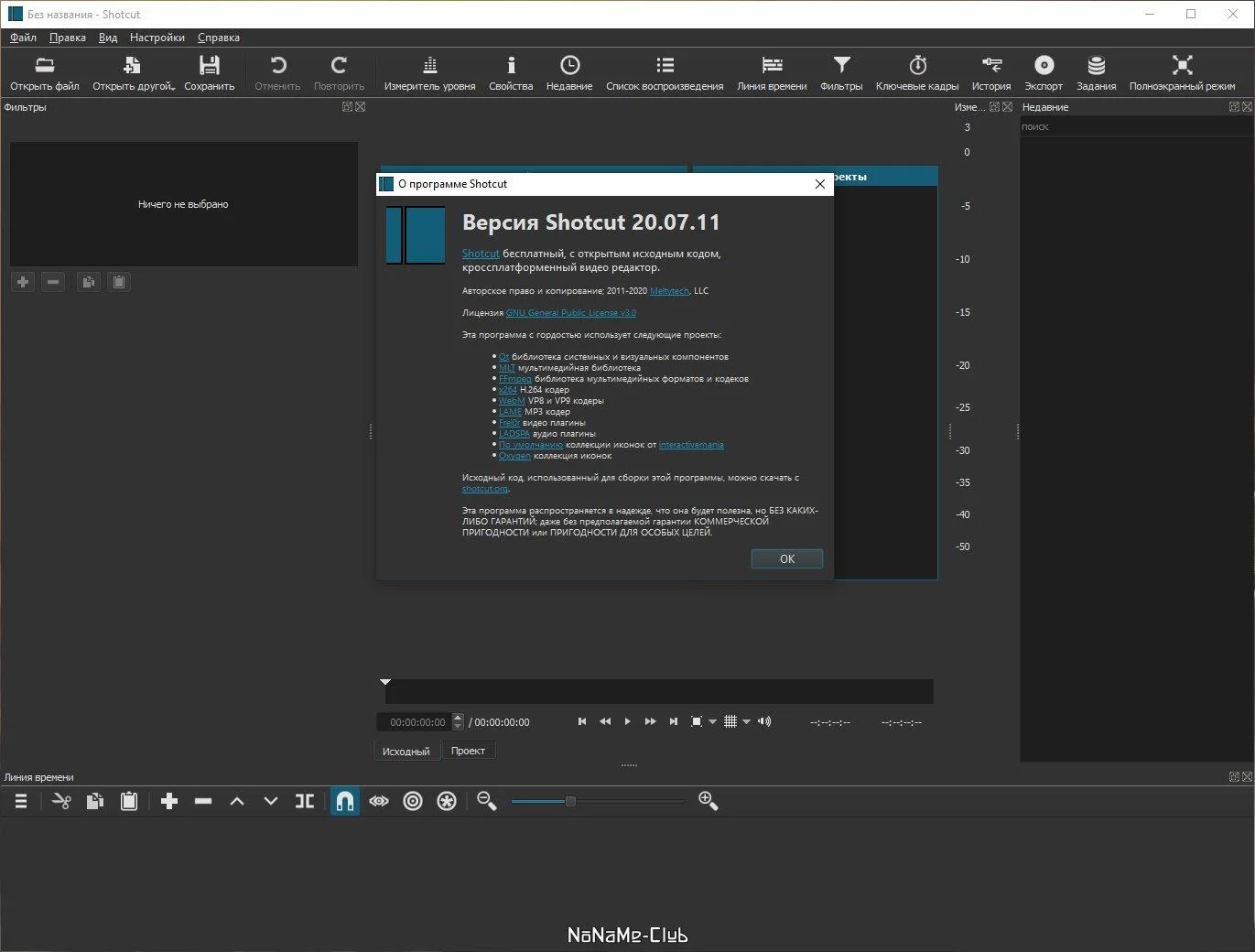Click OK in the About dialog

(787, 558)
